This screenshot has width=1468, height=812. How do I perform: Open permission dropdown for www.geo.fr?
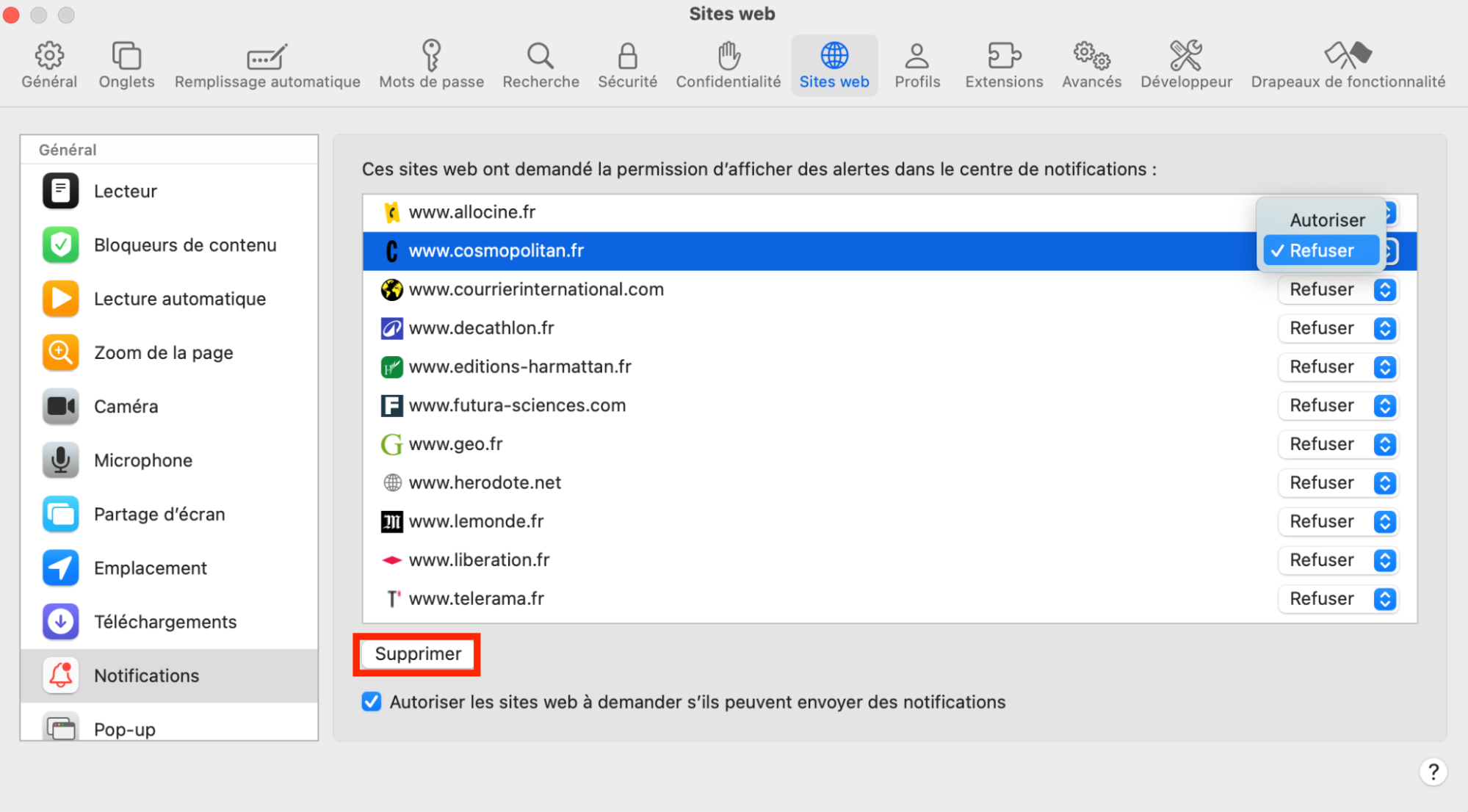1338,444
